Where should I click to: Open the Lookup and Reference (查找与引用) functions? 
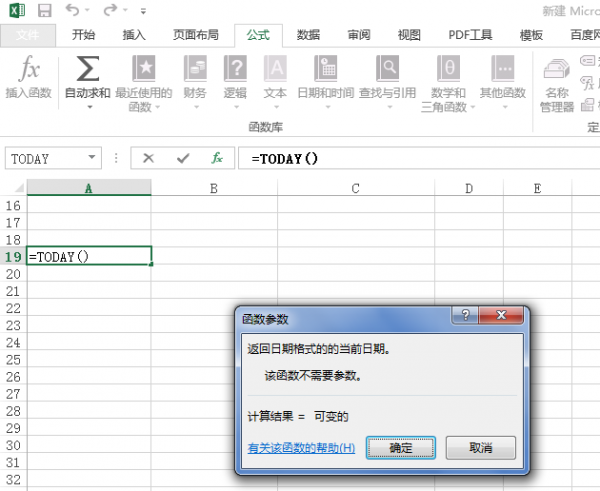387,69
